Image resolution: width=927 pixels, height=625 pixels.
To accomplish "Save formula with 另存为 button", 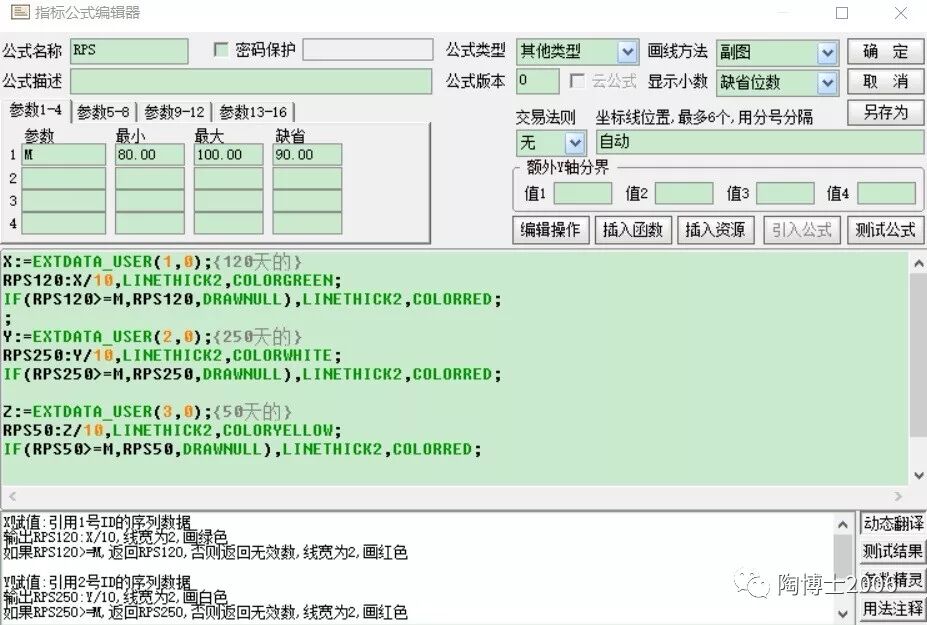I will pos(884,112).
